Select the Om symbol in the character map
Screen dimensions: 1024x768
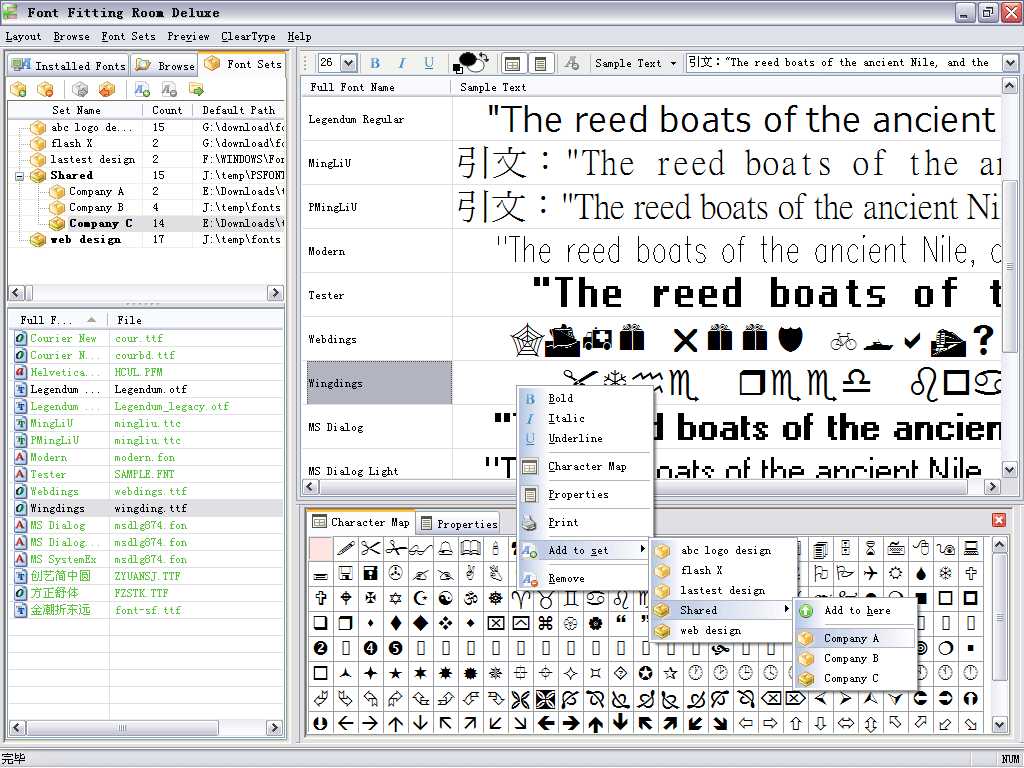470,598
